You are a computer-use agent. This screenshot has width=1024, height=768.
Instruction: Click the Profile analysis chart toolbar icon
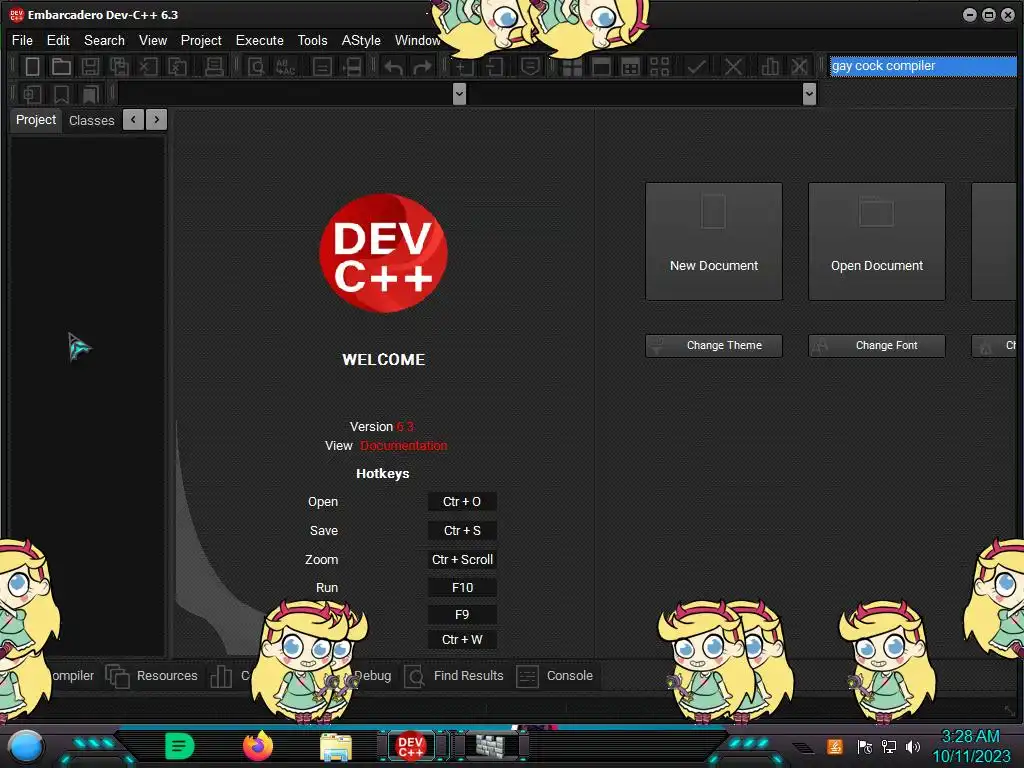[x=770, y=67]
